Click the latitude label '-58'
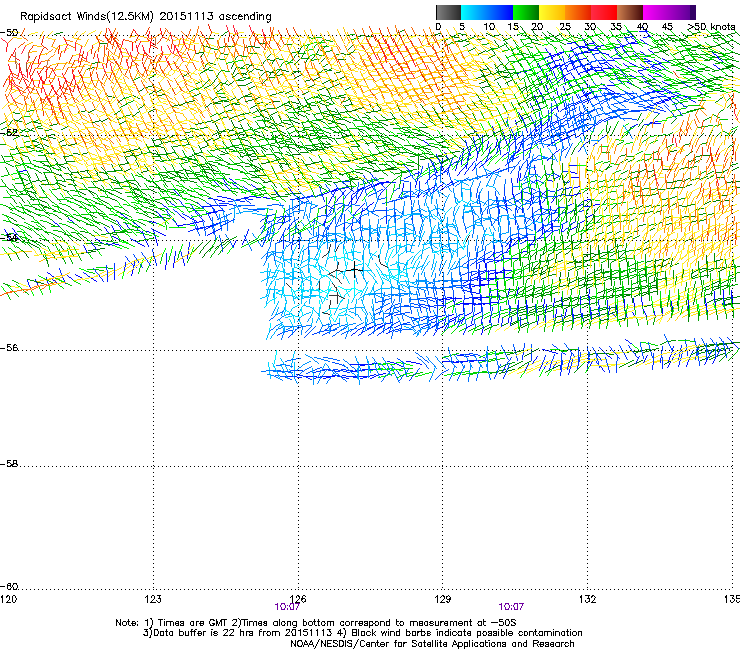 point(9,464)
